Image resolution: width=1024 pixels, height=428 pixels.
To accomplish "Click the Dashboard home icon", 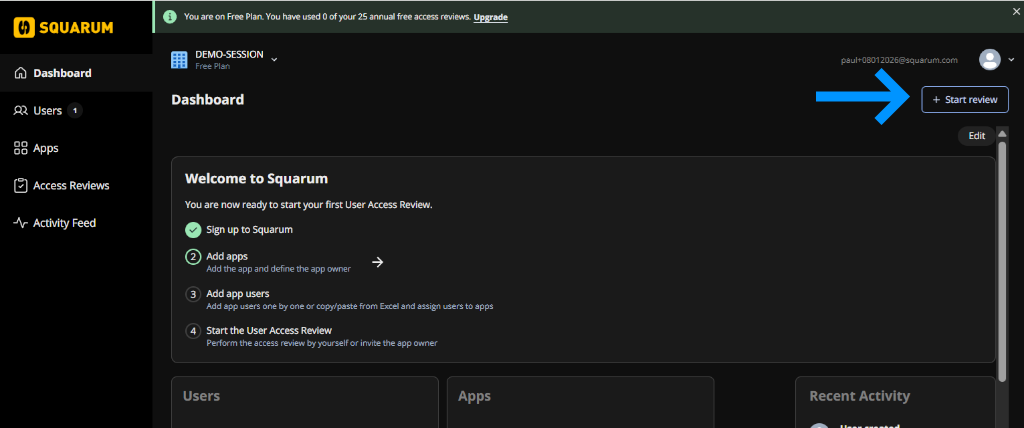I will [20, 73].
